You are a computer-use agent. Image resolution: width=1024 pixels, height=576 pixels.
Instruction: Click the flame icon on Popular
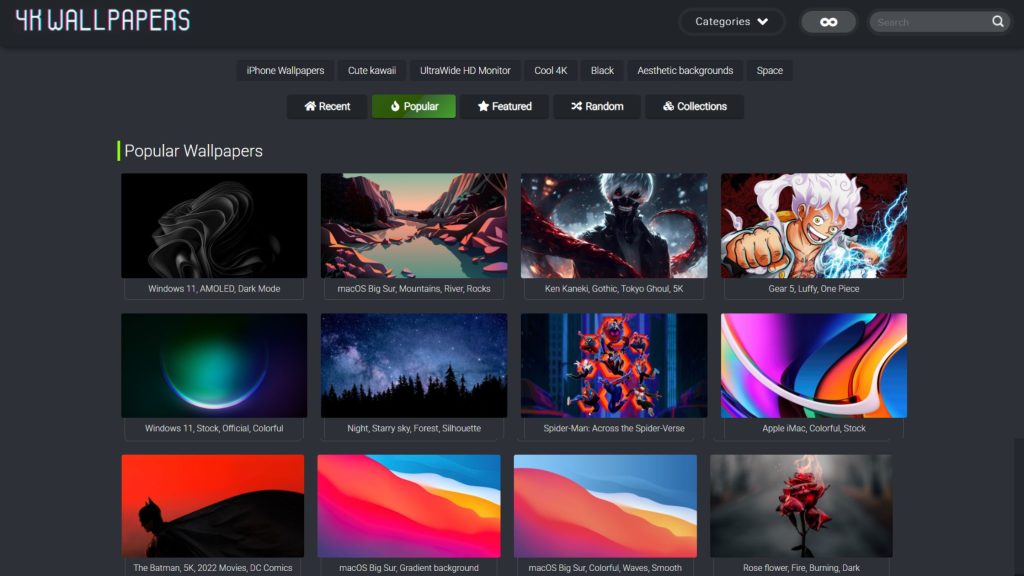click(395, 106)
